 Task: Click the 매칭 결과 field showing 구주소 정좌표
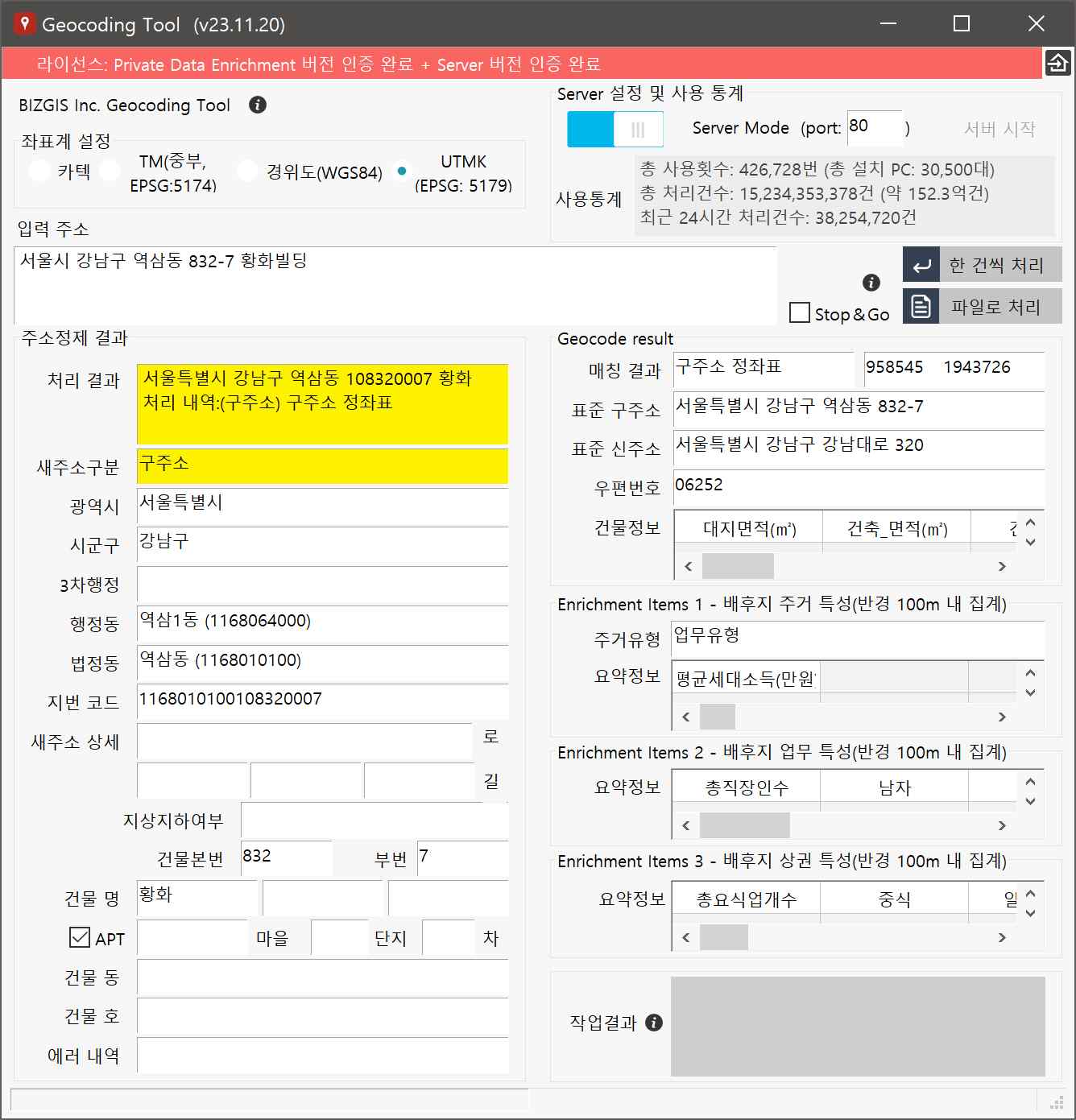point(764,370)
